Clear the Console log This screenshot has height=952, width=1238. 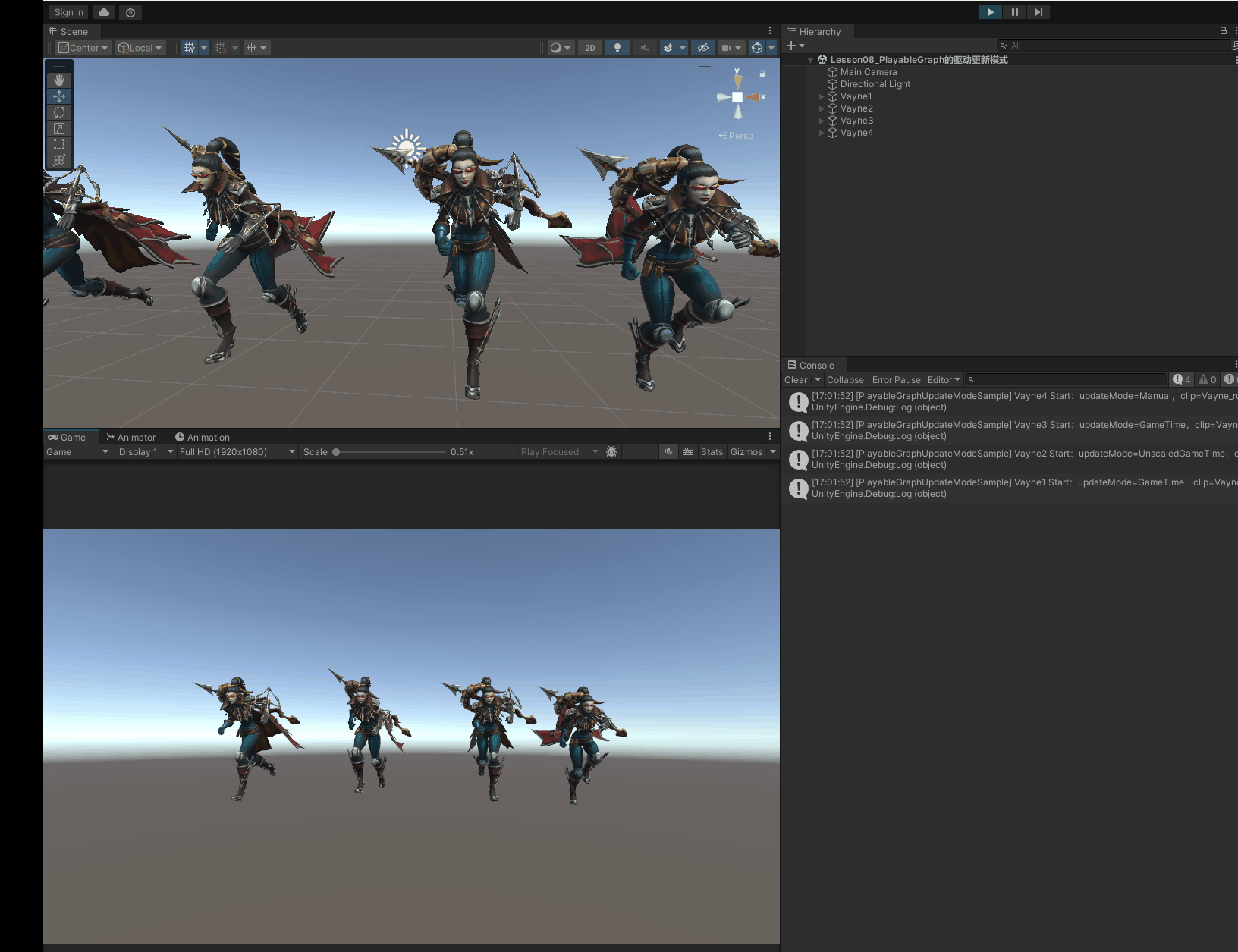[x=796, y=380]
